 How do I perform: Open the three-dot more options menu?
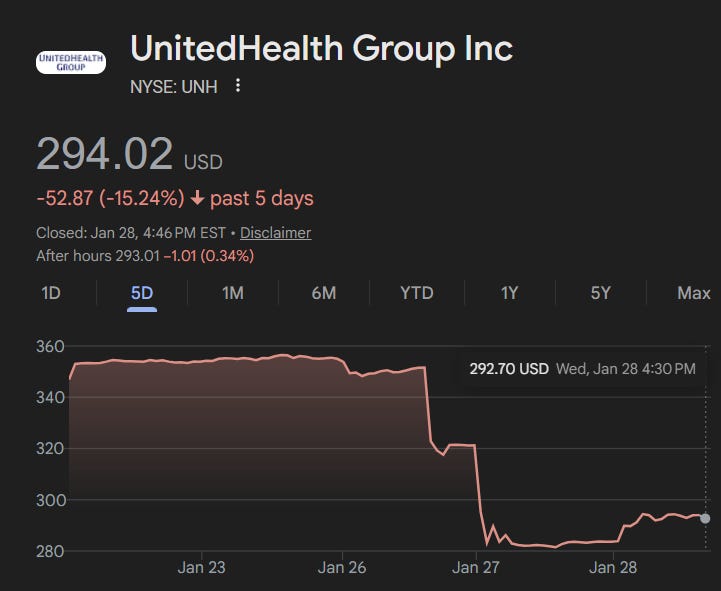pyautogui.click(x=238, y=86)
